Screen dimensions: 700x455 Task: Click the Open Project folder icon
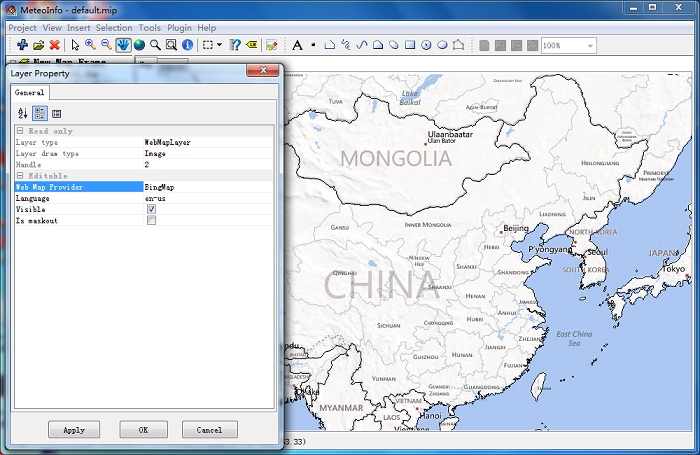tap(38, 45)
